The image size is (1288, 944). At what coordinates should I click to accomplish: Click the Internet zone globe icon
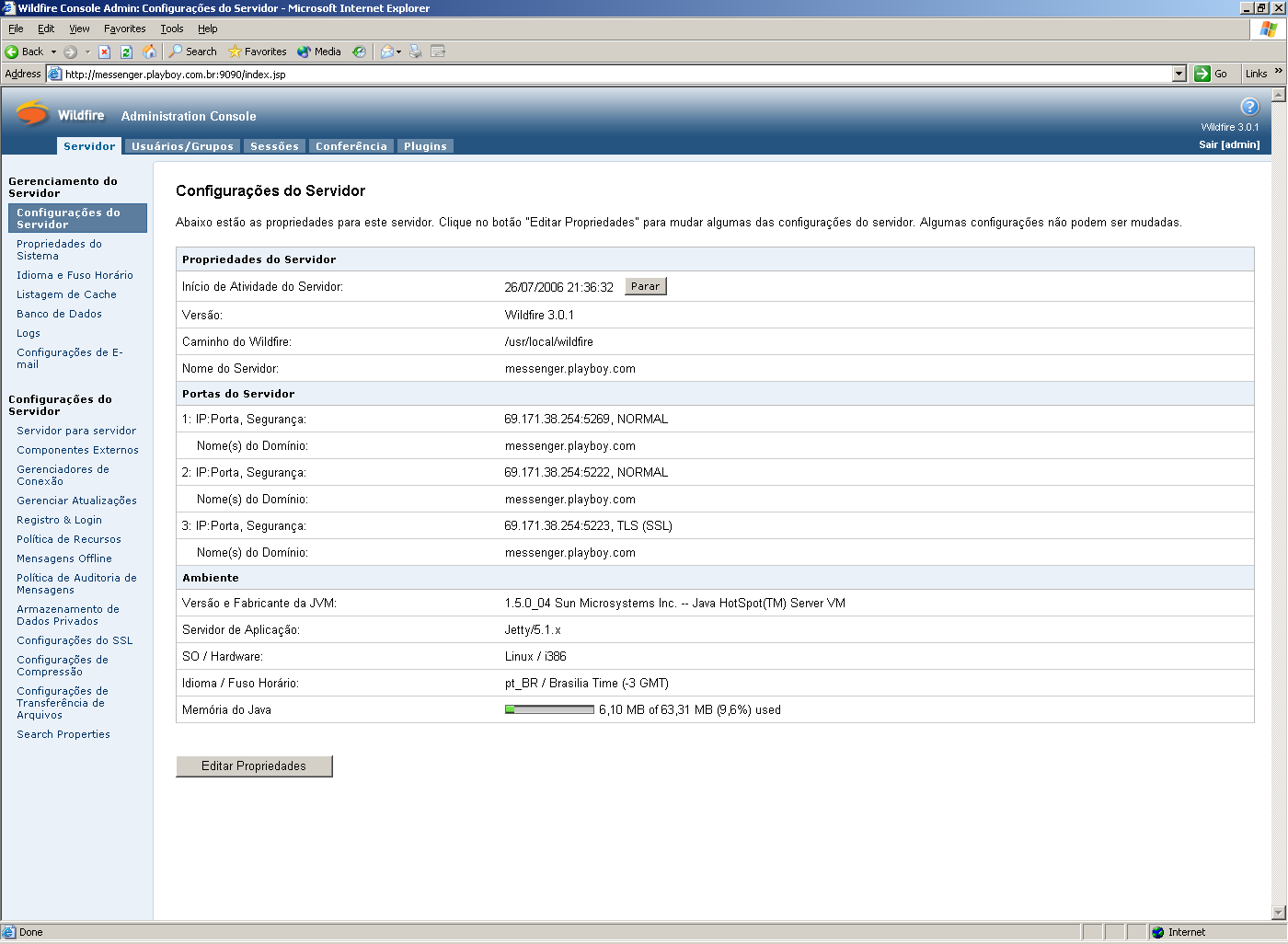click(1157, 932)
